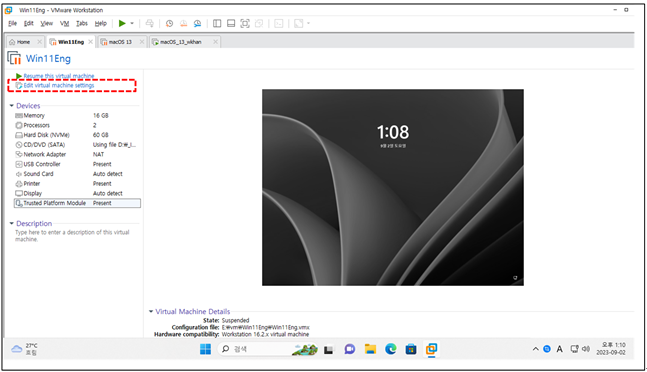Open File Explorer from the taskbar

coord(370,349)
